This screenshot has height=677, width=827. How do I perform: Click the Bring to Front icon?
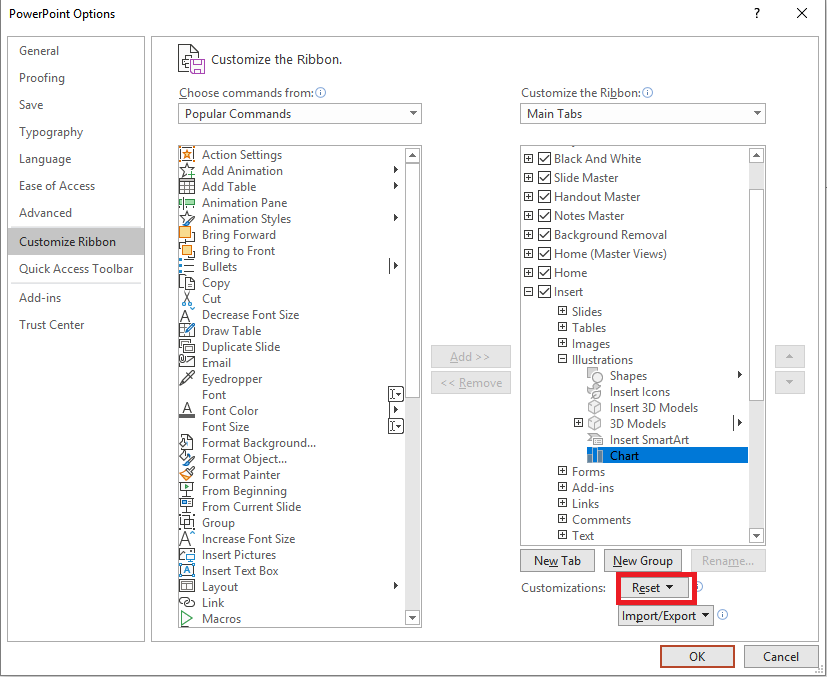pos(187,250)
